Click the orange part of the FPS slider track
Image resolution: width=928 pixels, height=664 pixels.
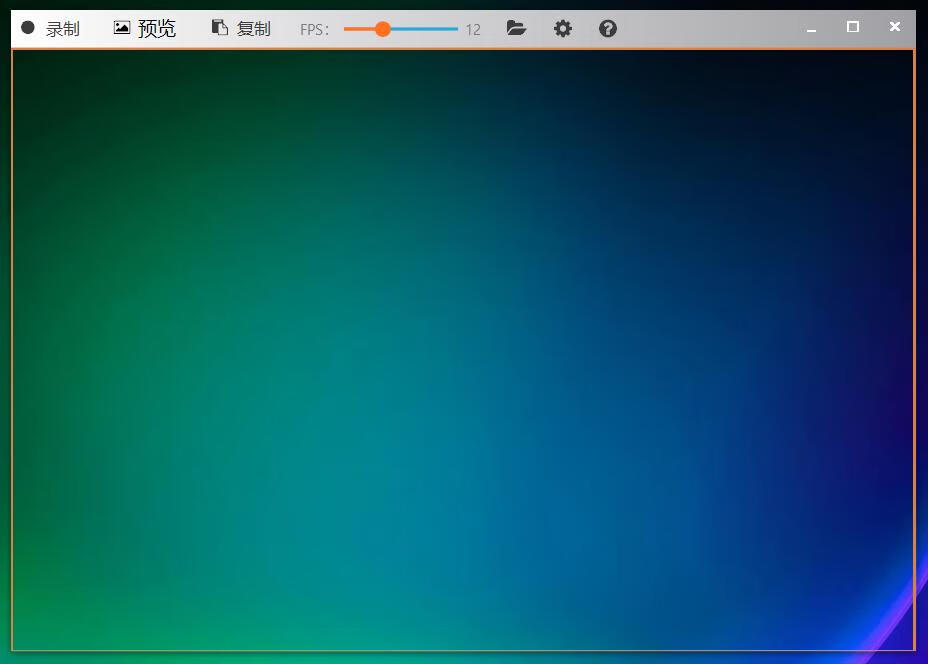point(358,29)
